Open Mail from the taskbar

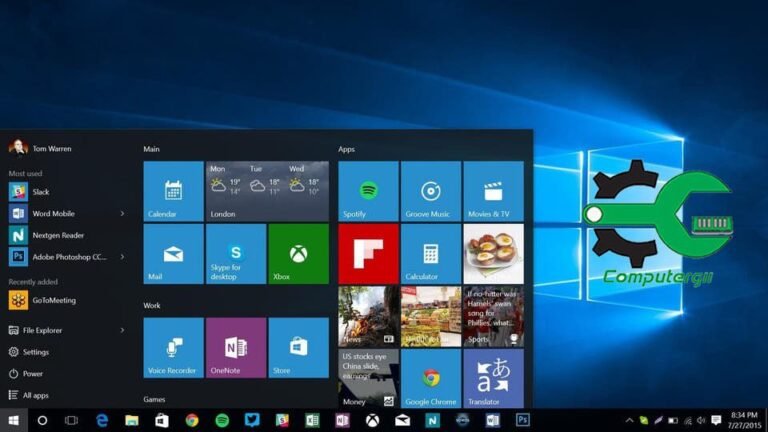pos(403,420)
